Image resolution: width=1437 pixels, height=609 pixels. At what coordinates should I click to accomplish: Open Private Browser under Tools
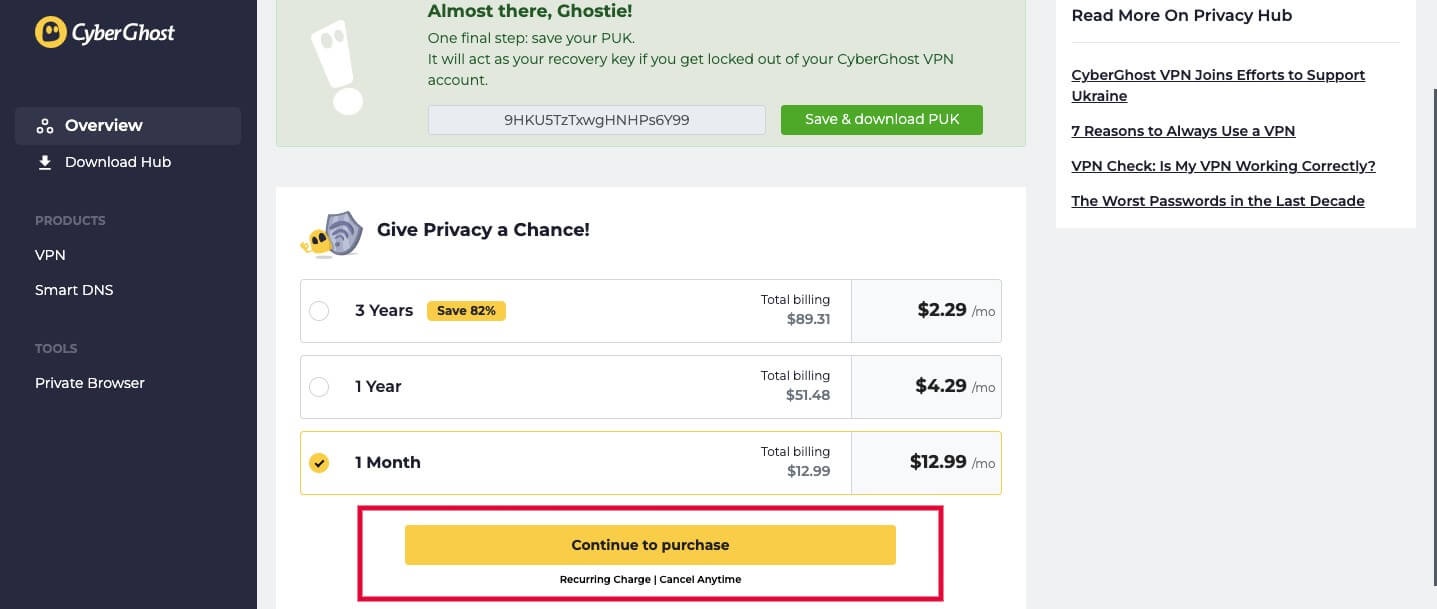[90, 383]
